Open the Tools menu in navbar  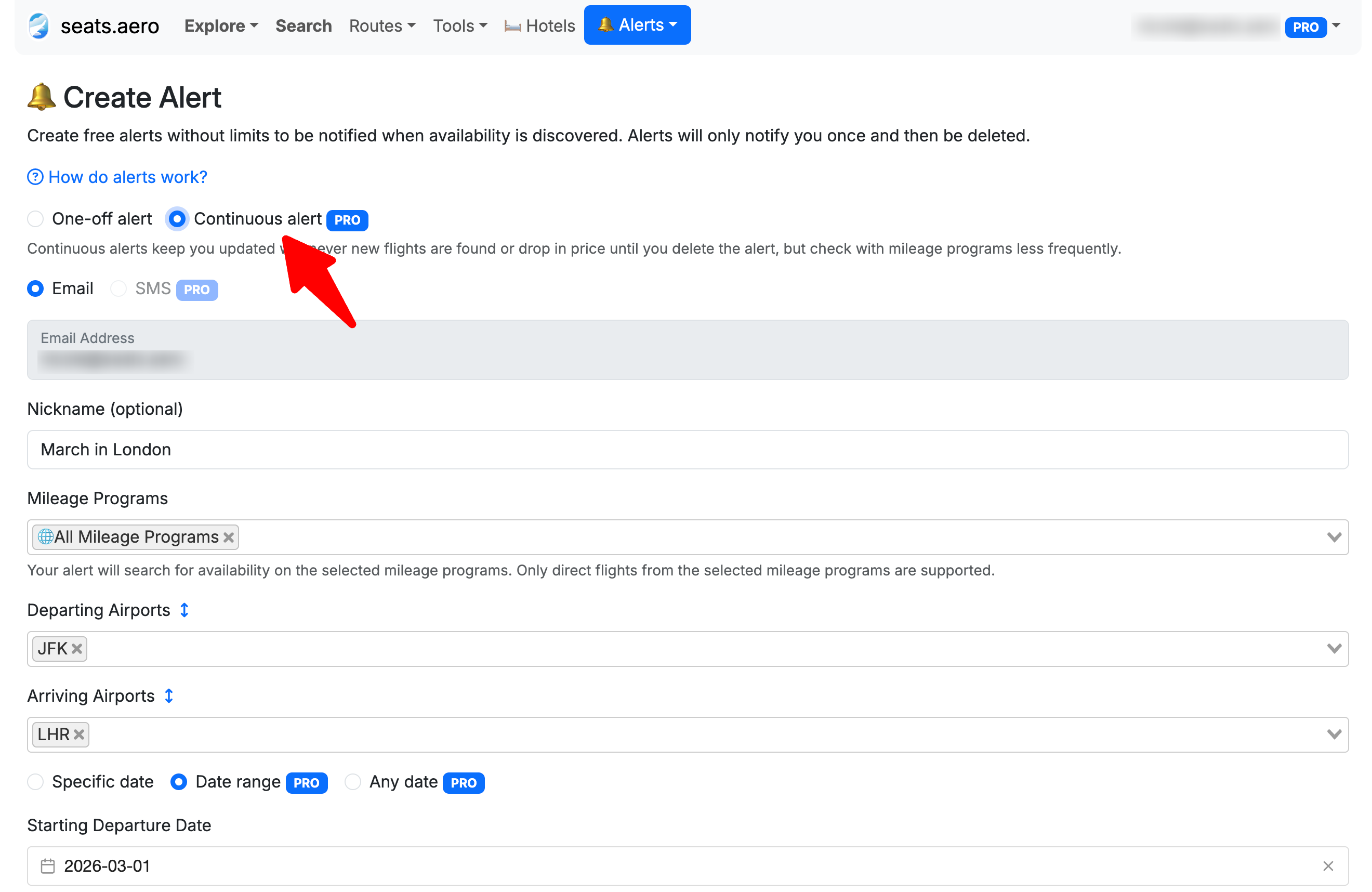[x=459, y=26]
